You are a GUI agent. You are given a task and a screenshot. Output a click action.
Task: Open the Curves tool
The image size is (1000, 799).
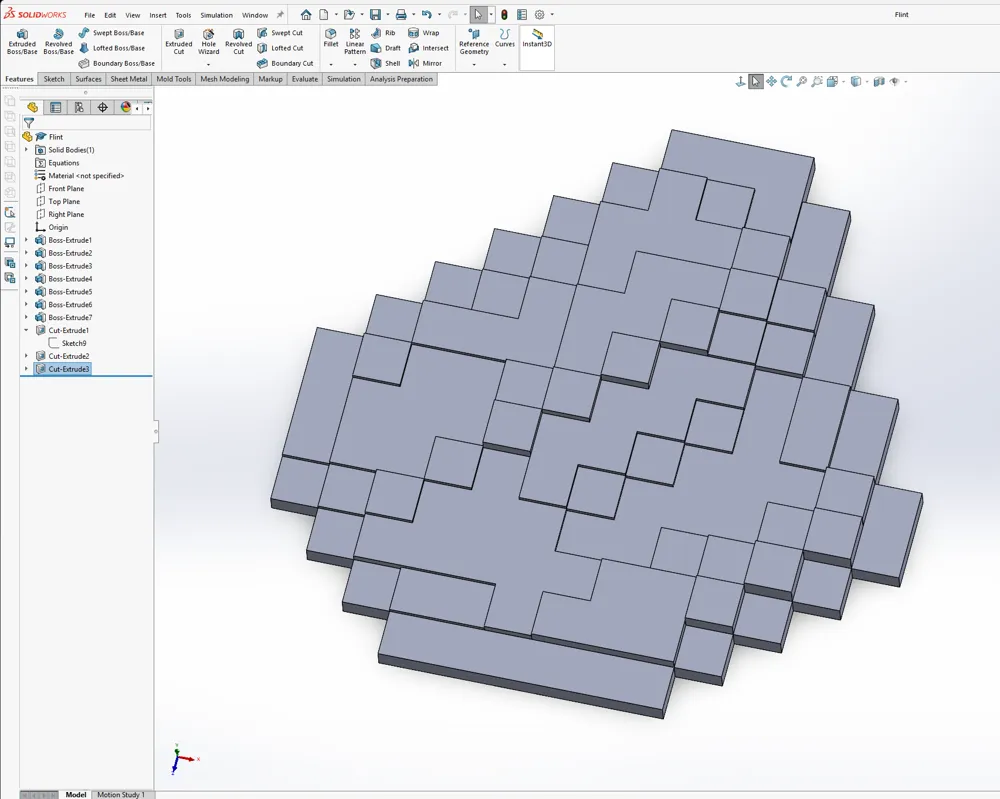click(504, 38)
